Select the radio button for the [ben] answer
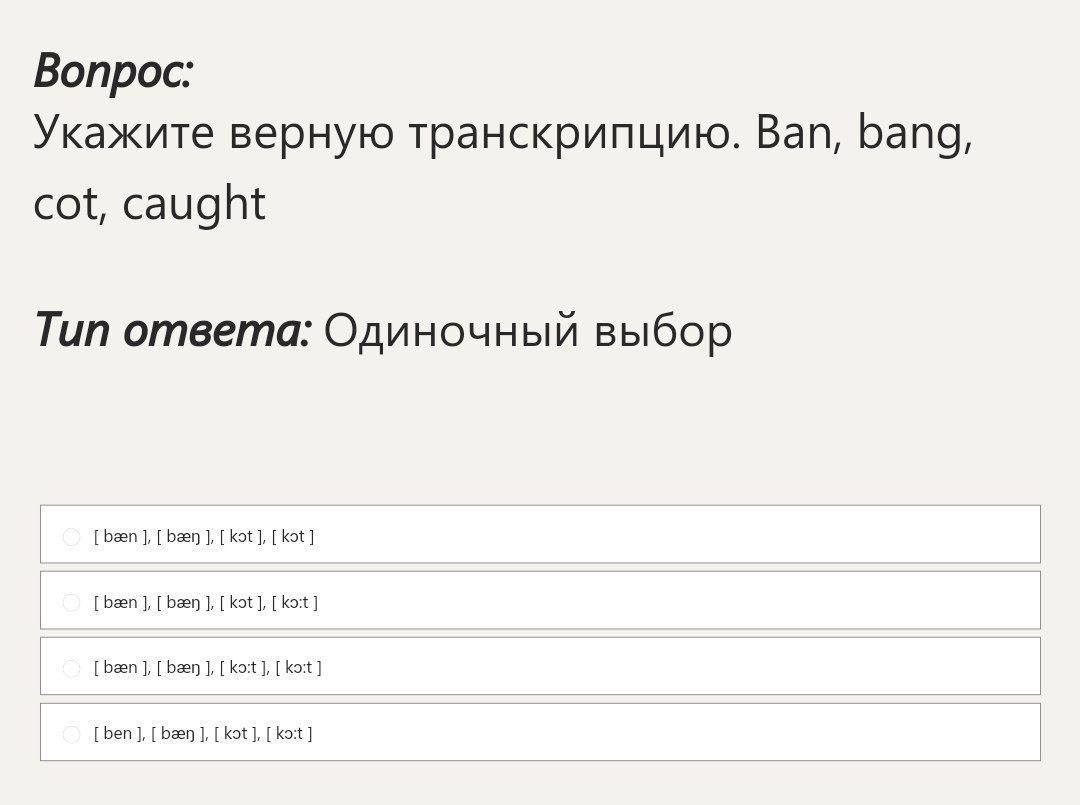This screenshot has height=805, width=1080. [71, 735]
